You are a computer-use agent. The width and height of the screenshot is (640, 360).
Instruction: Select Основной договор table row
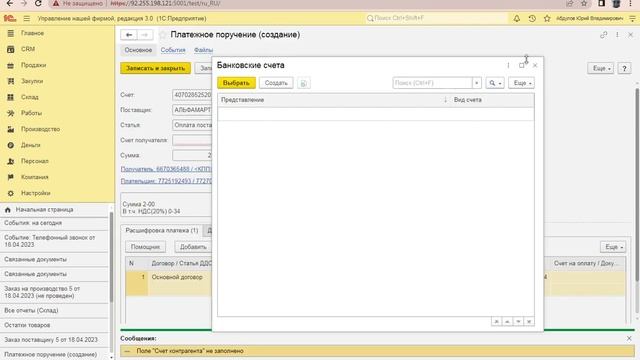[x=177, y=277]
